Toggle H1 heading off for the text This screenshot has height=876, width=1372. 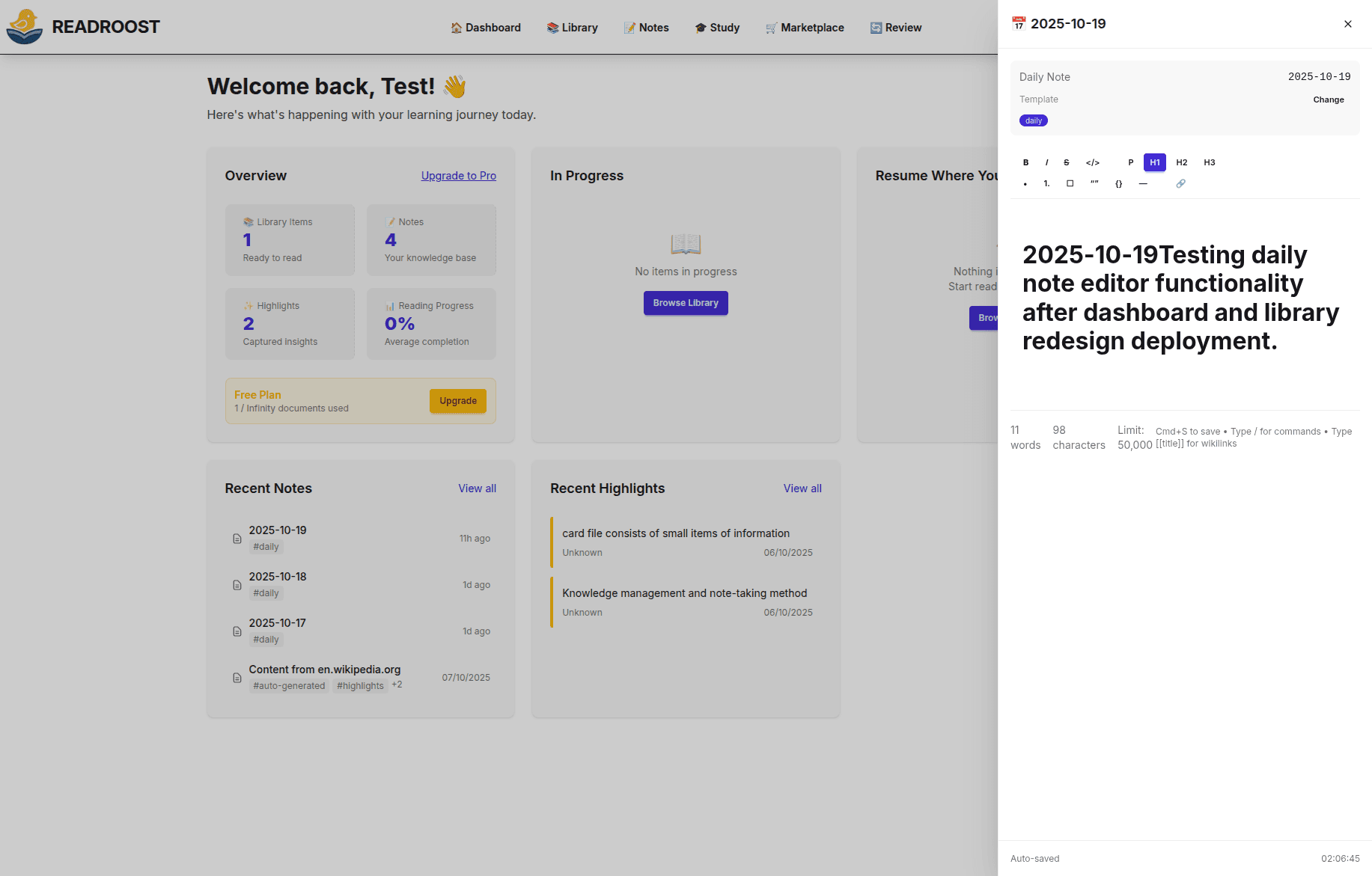[x=1154, y=162]
